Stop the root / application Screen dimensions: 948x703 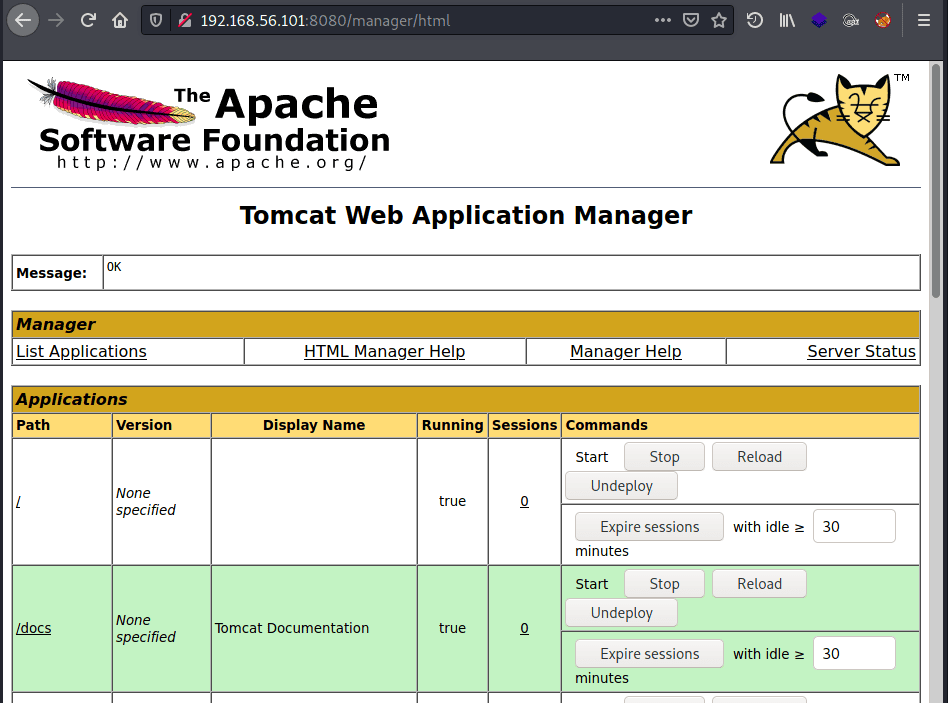tap(664, 457)
